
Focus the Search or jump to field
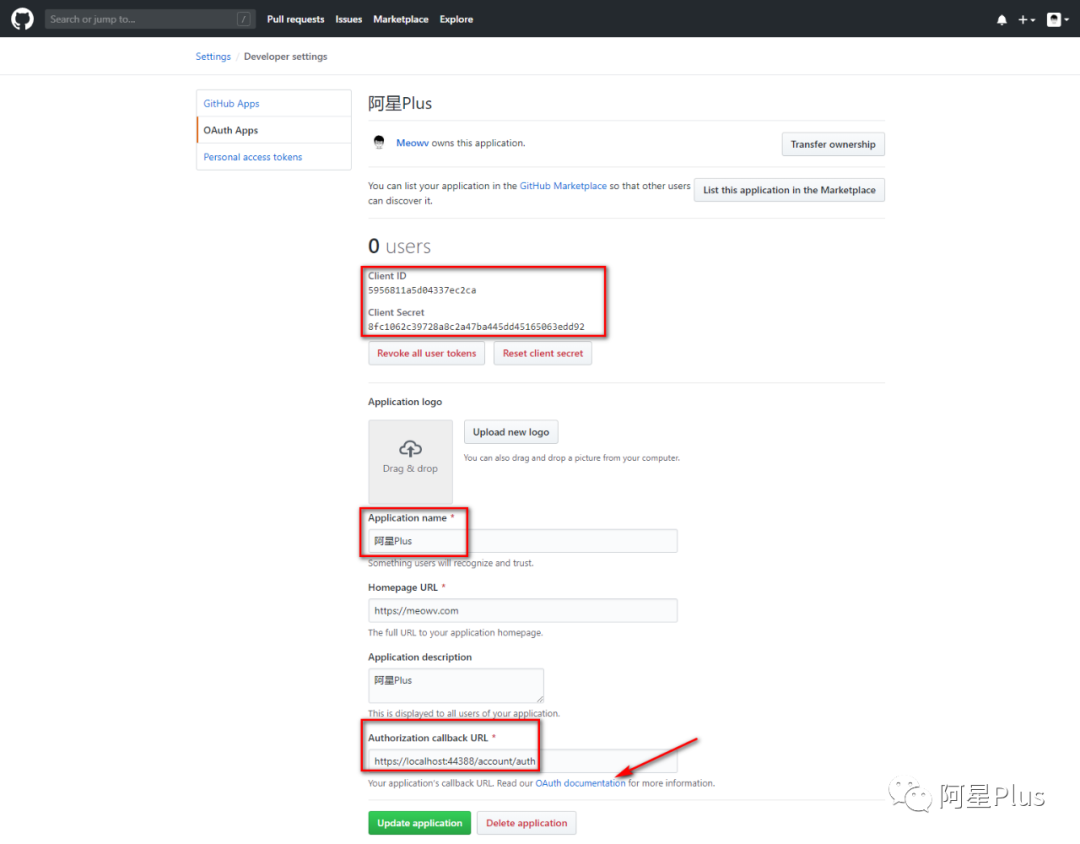click(x=149, y=19)
